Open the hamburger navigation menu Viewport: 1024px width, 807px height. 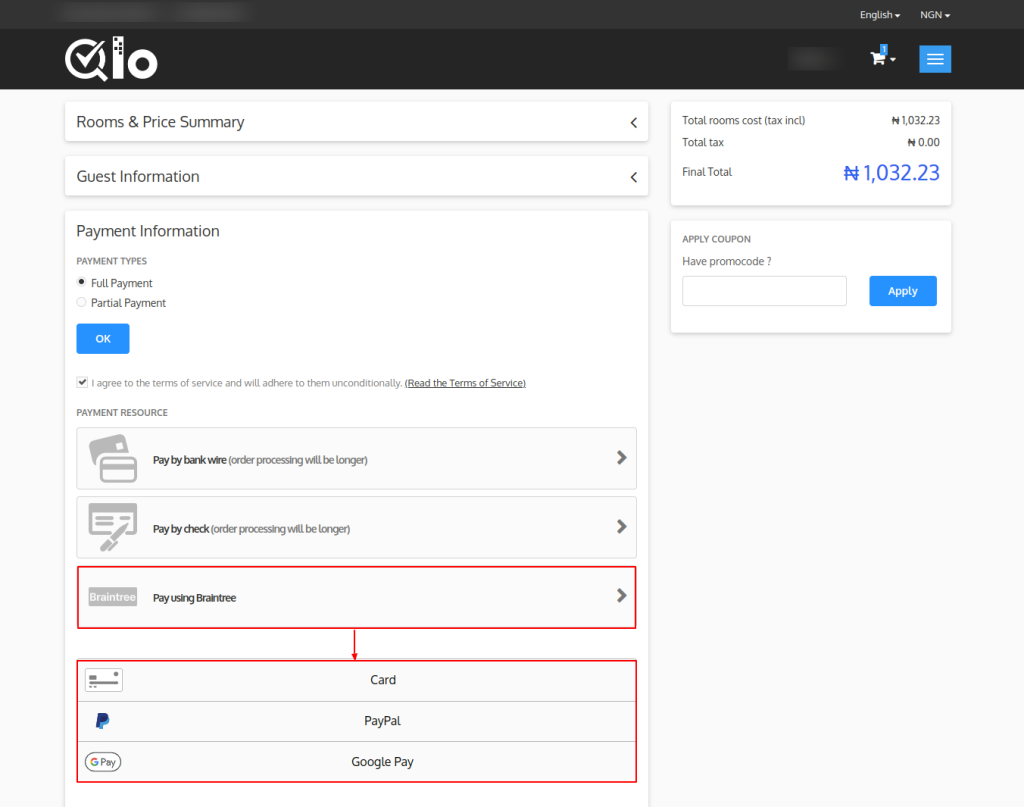click(x=935, y=59)
